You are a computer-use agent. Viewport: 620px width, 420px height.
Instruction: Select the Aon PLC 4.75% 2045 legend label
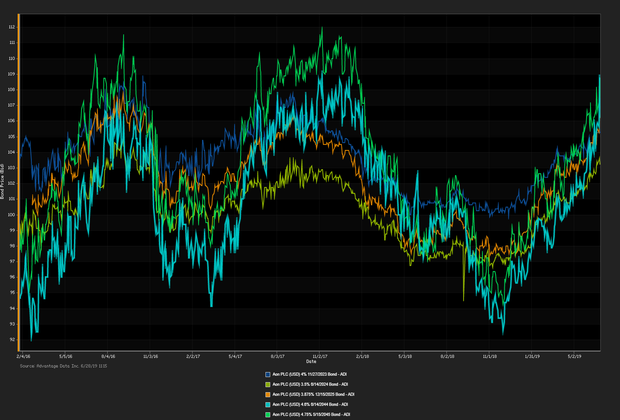pyautogui.click(x=311, y=414)
